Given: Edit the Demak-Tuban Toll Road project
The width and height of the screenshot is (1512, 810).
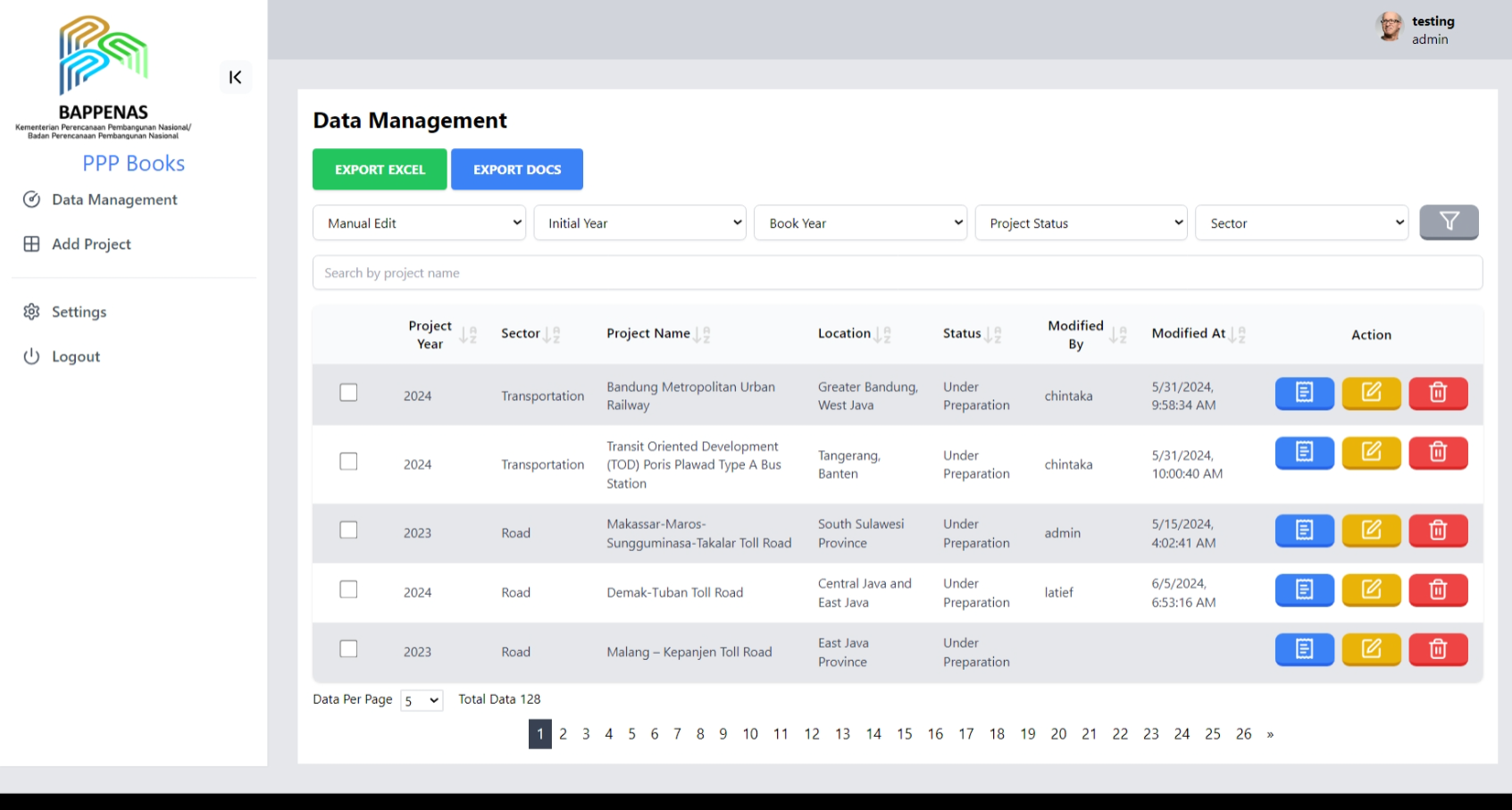Looking at the screenshot, I should (x=1371, y=590).
